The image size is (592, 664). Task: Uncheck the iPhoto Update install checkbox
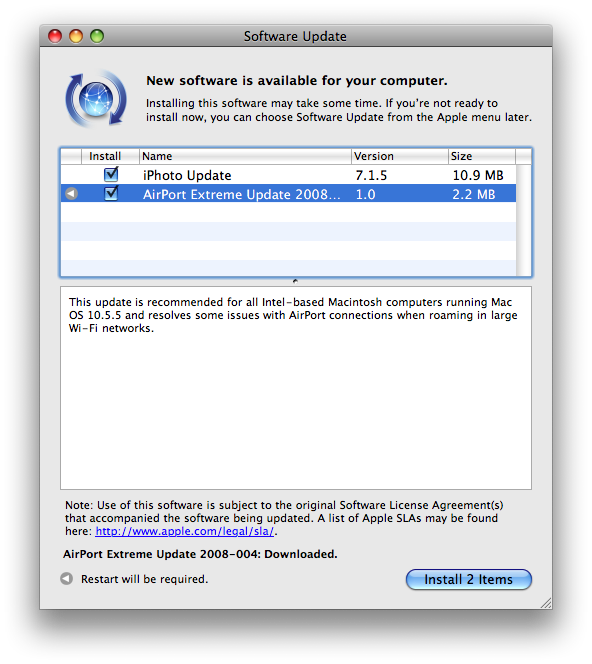tap(111, 174)
